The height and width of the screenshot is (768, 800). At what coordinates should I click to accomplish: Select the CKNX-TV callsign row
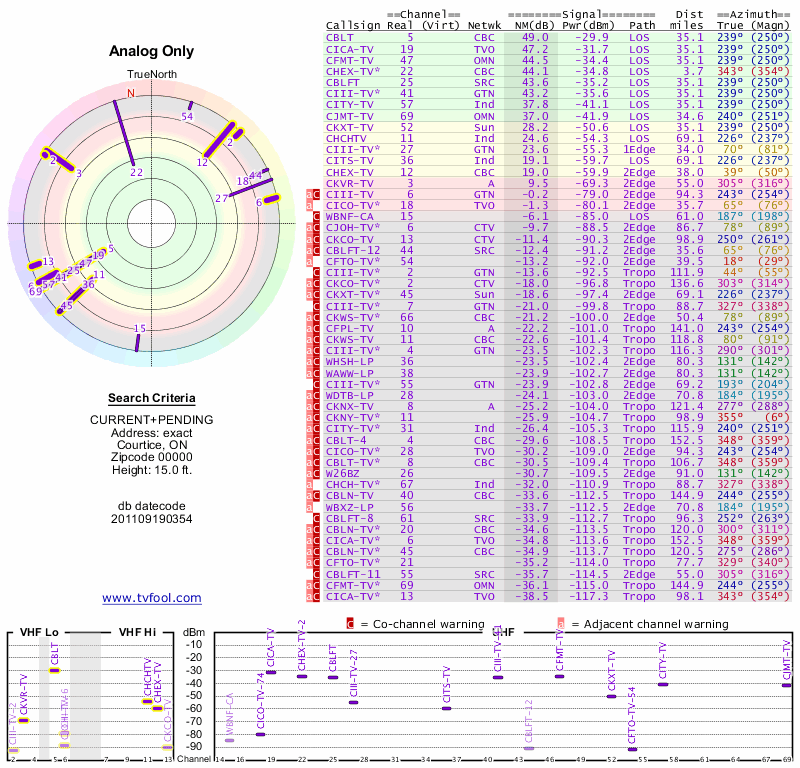coord(349,407)
